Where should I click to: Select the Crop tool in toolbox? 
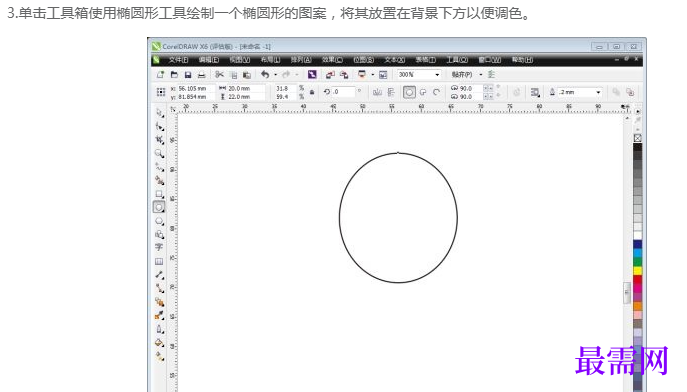159,140
